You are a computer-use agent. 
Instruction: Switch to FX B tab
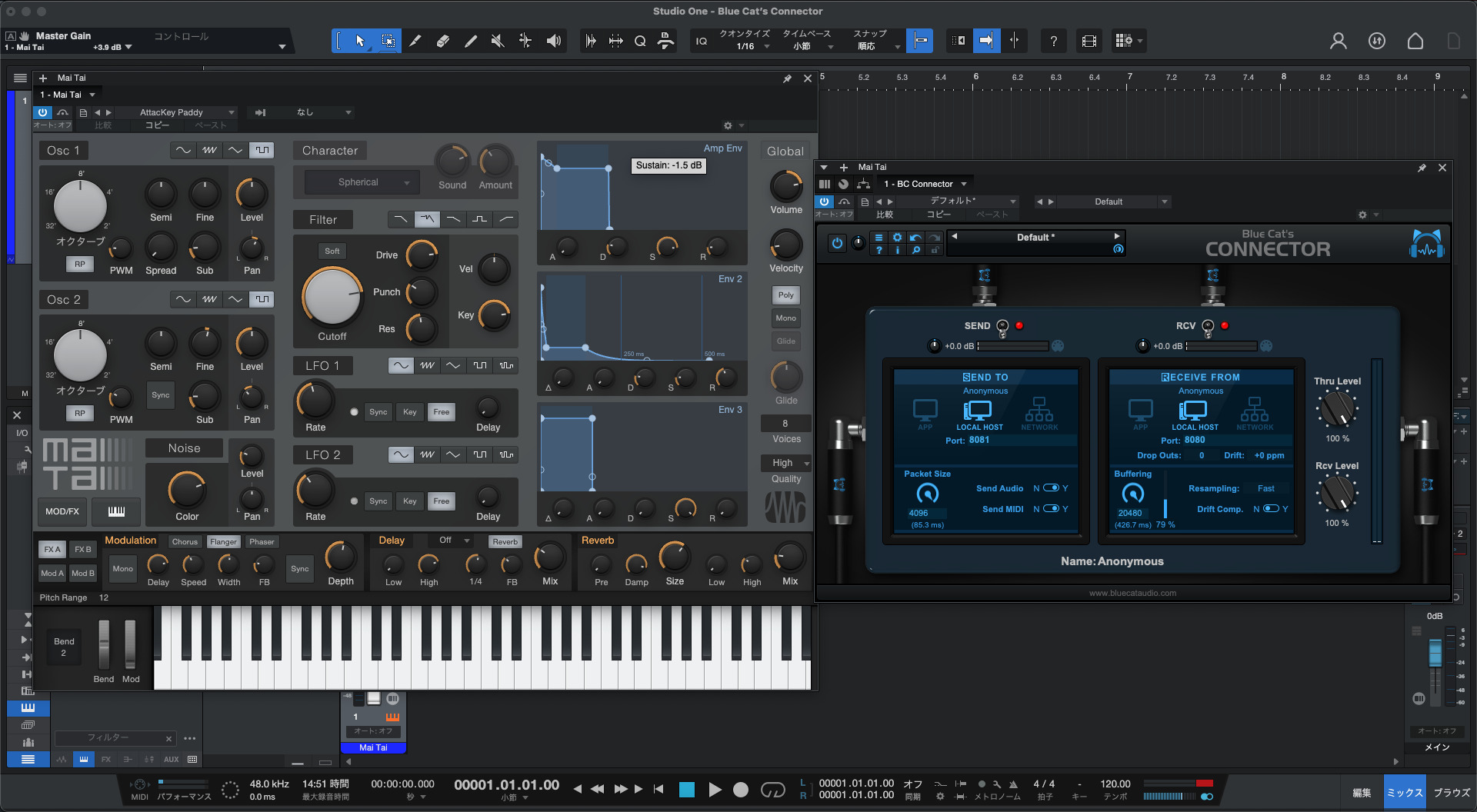click(83, 549)
